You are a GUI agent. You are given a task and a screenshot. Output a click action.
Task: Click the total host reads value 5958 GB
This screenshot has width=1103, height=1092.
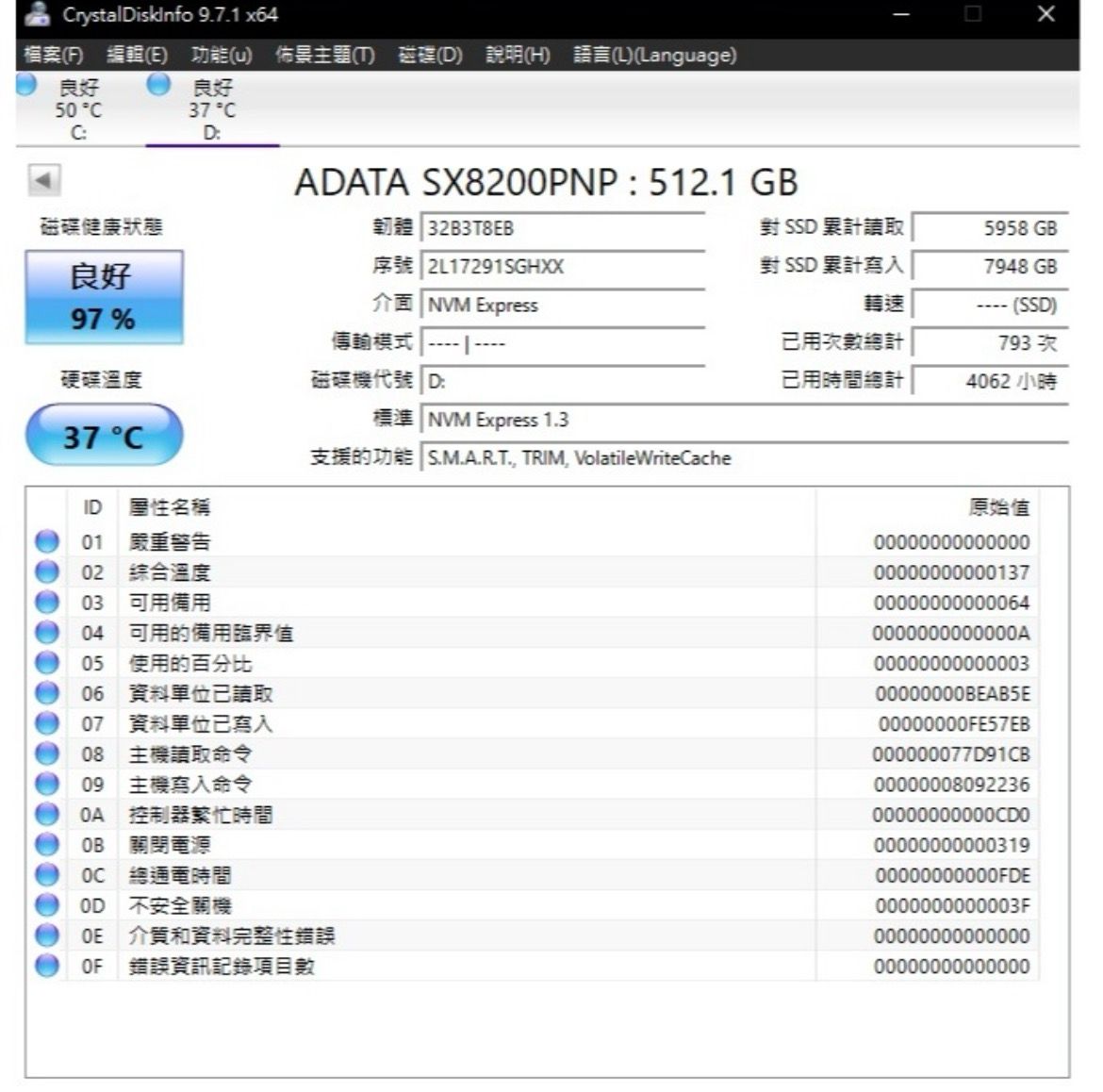point(991,228)
